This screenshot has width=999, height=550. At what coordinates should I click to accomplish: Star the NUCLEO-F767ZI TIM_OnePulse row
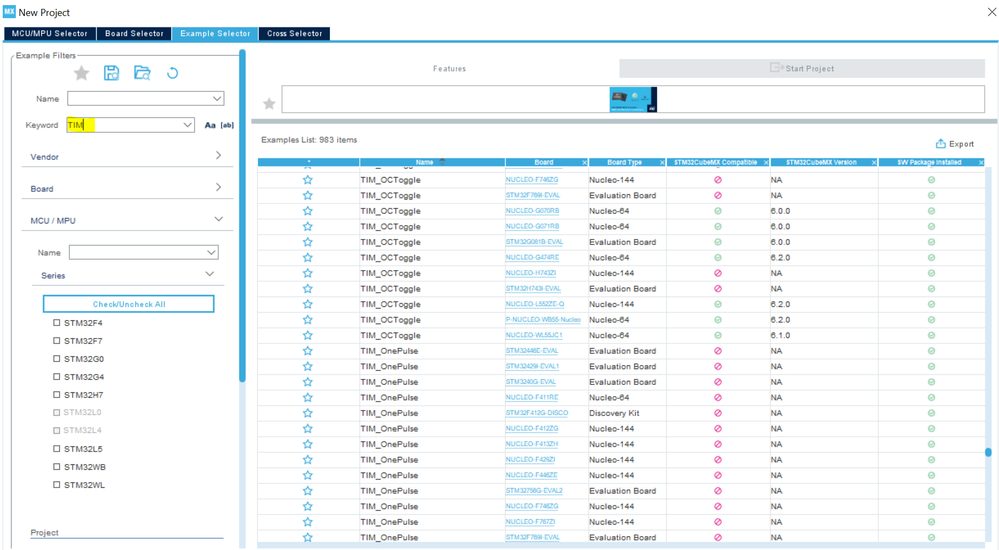pos(308,522)
